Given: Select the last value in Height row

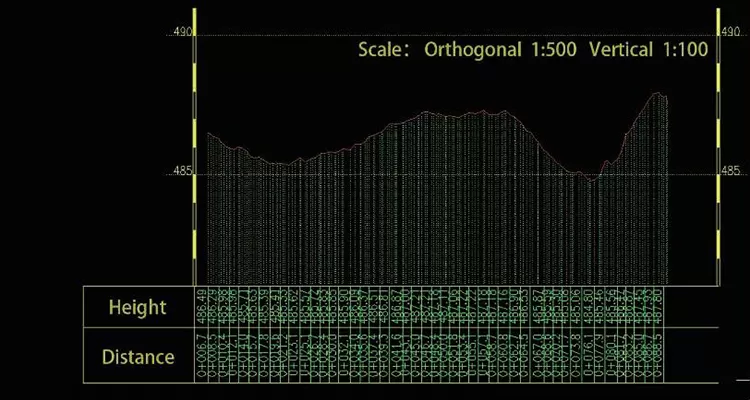Looking at the screenshot, I should tap(663, 307).
